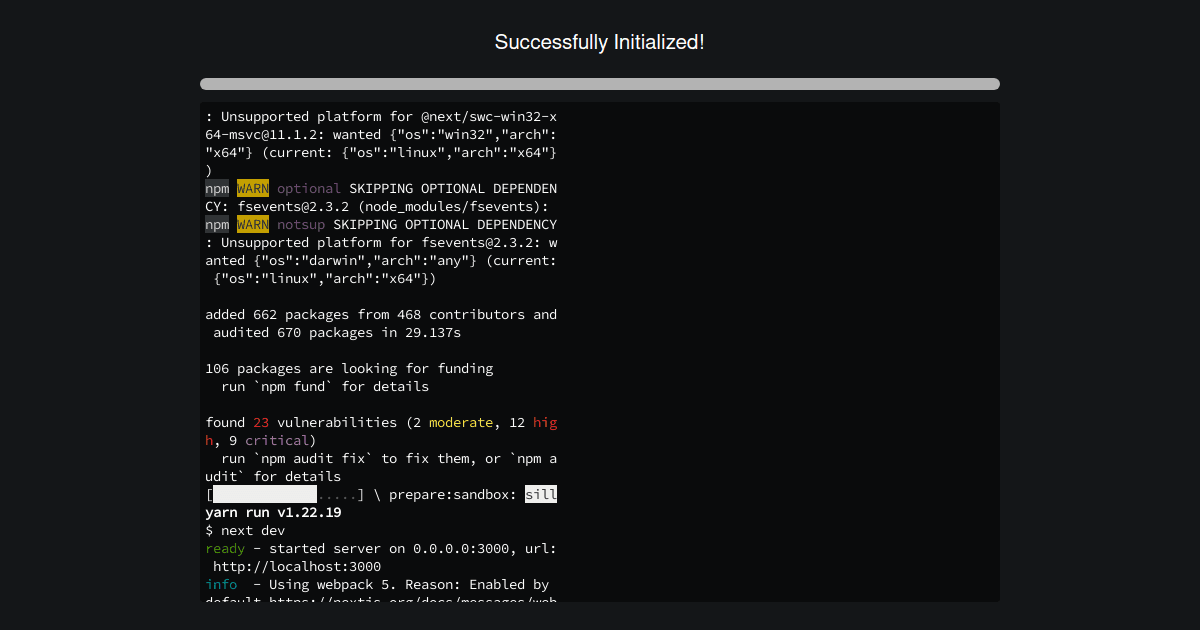Select the notsup warning label
This screenshot has width=1200, height=630.
pos(300,224)
